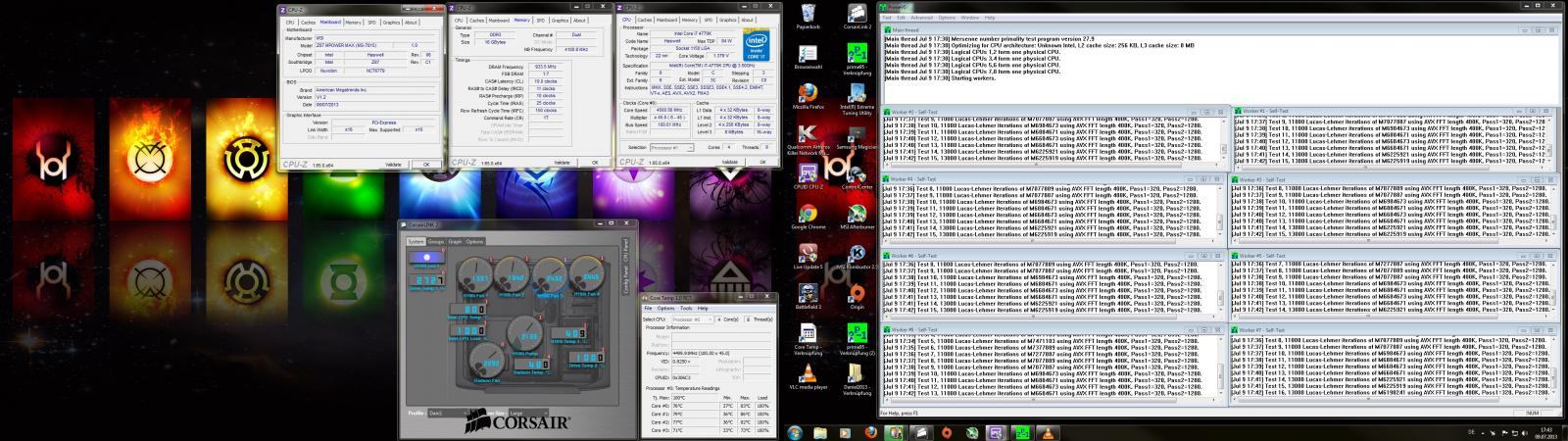This screenshot has height=441, width=1568.
Task: Click the Intel Core i7 logo in CPU-Z
Action: [x=757, y=45]
